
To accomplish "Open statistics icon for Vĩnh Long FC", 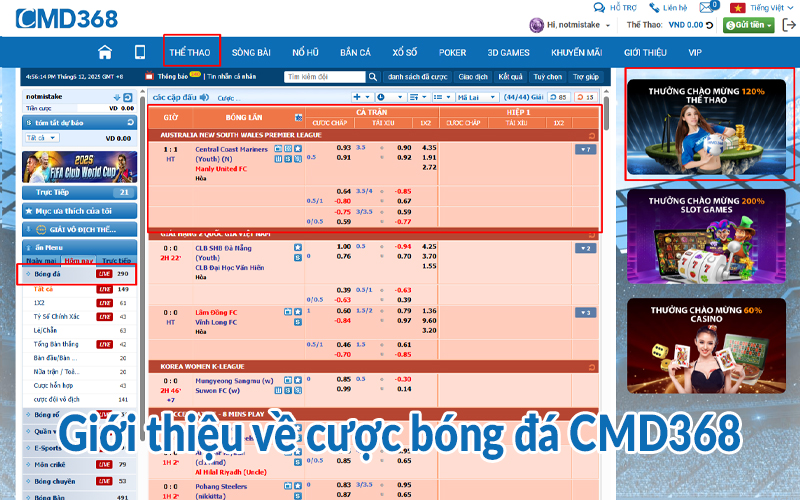I will coord(298,322).
